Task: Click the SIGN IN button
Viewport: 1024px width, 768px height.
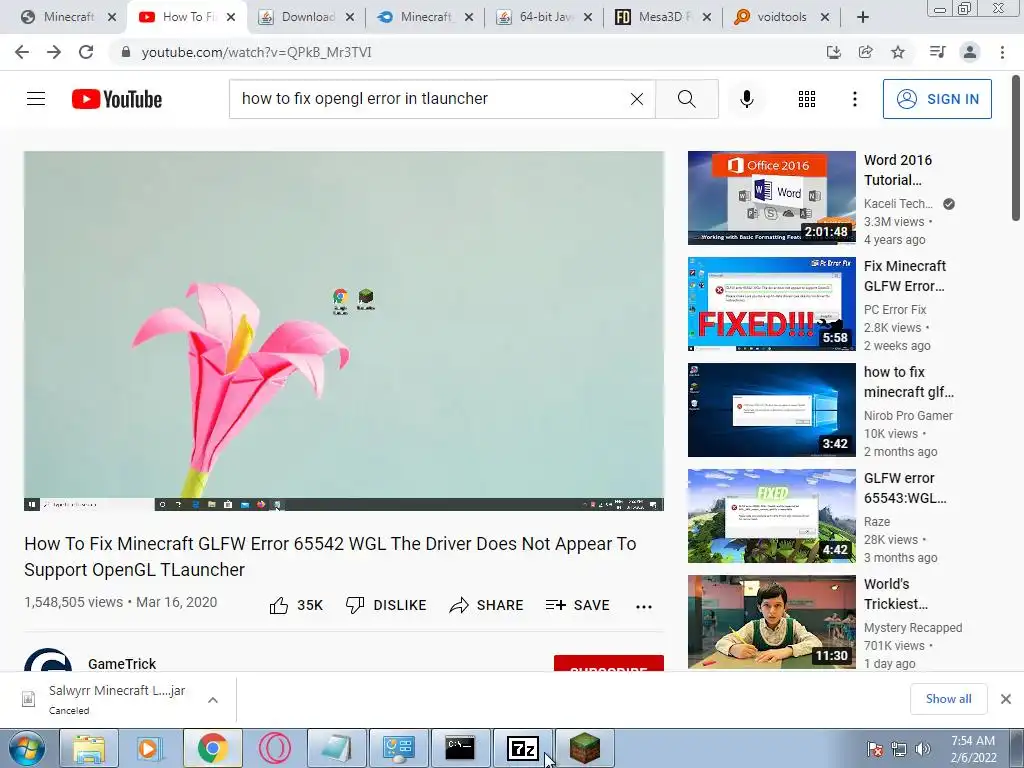Action: coord(937,99)
